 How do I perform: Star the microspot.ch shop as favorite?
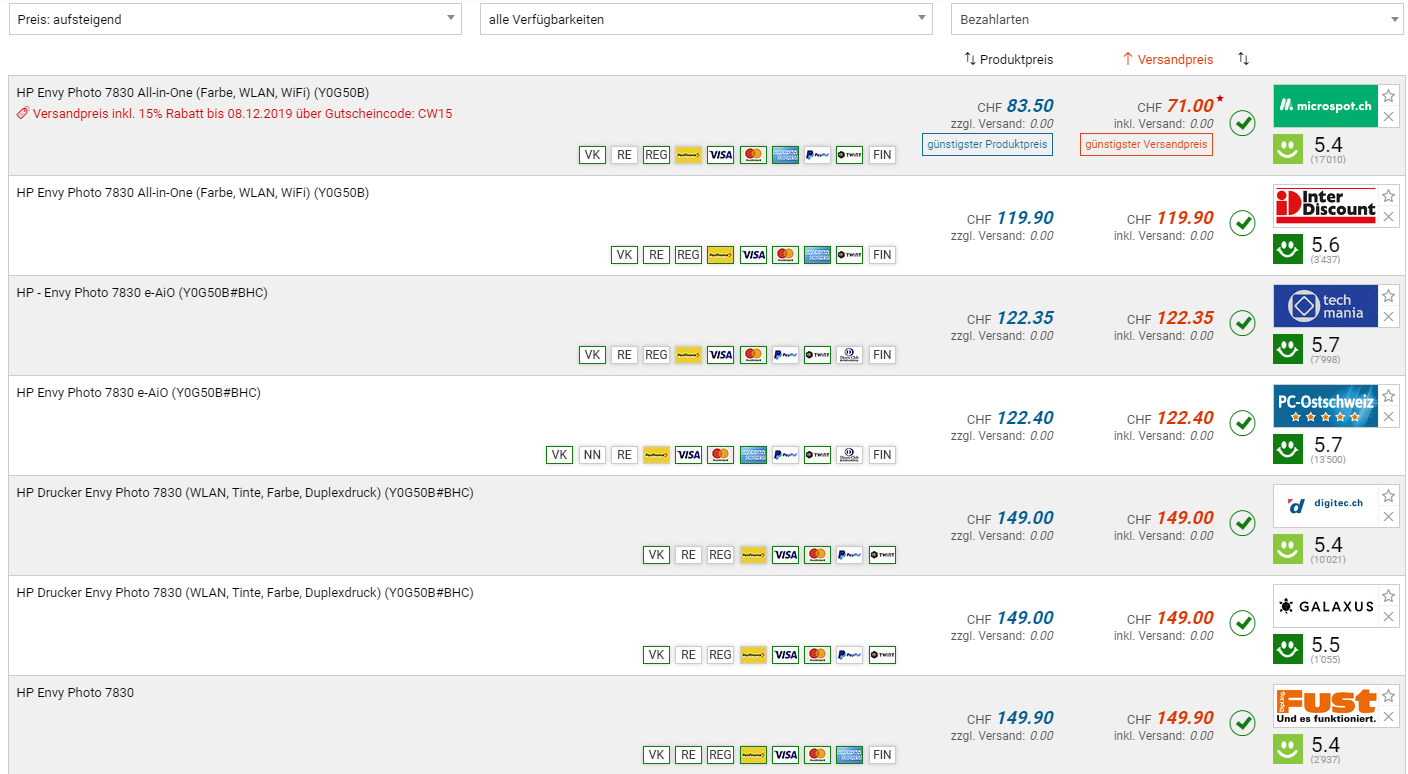click(x=1388, y=96)
